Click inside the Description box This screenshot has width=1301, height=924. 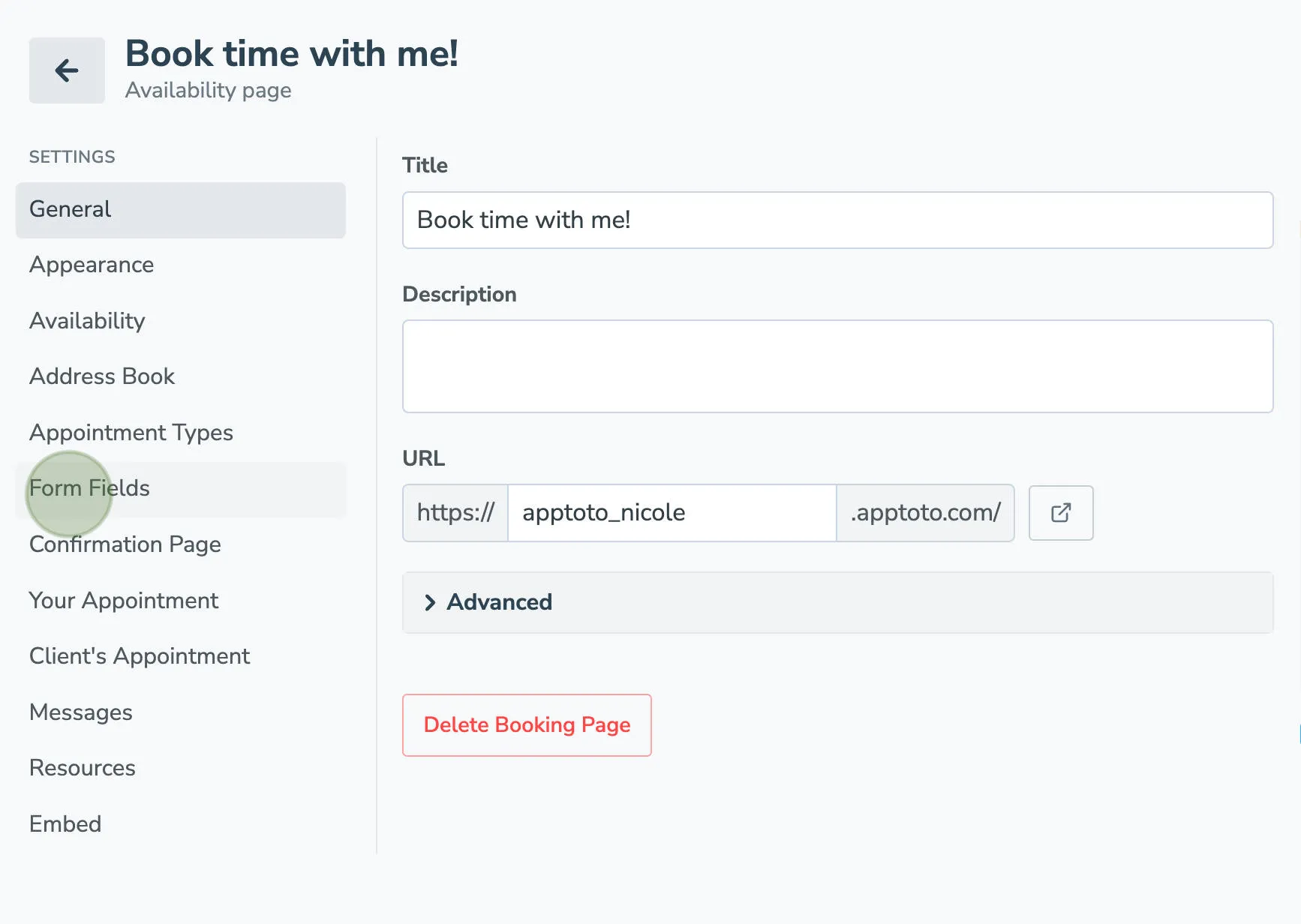pos(837,366)
